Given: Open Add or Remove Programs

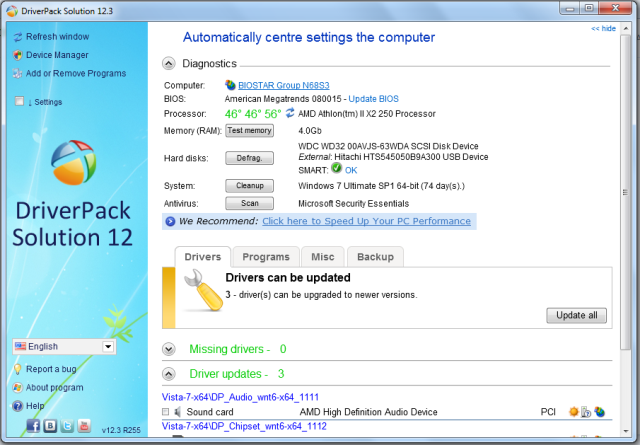Looking at the screenshot, I should tap(76, 73).
